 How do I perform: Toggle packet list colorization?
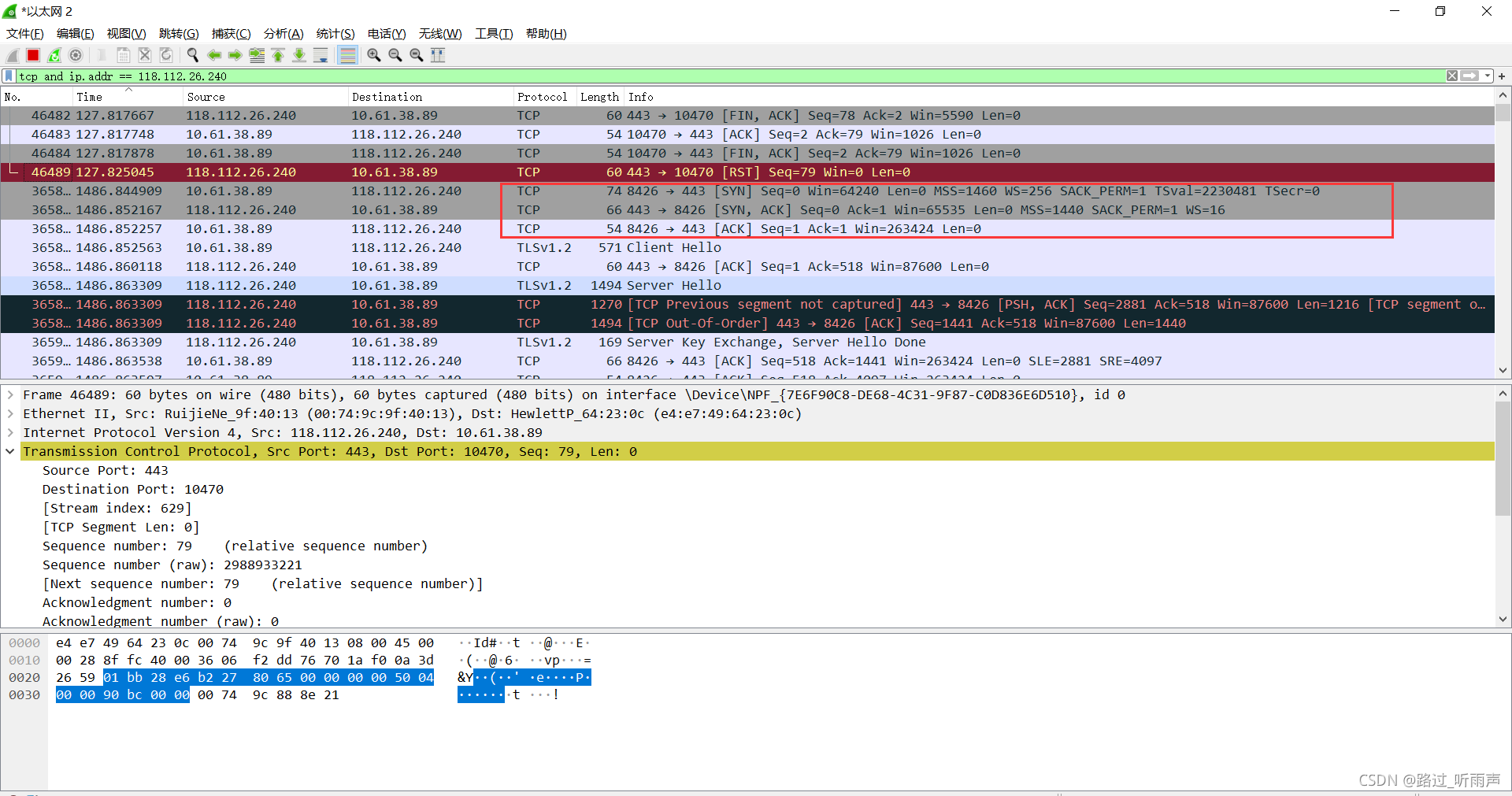coord(347,55)
